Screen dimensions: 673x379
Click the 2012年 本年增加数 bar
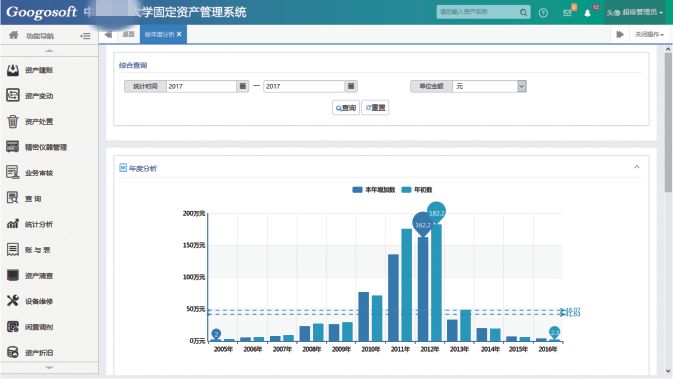[423, 289]
